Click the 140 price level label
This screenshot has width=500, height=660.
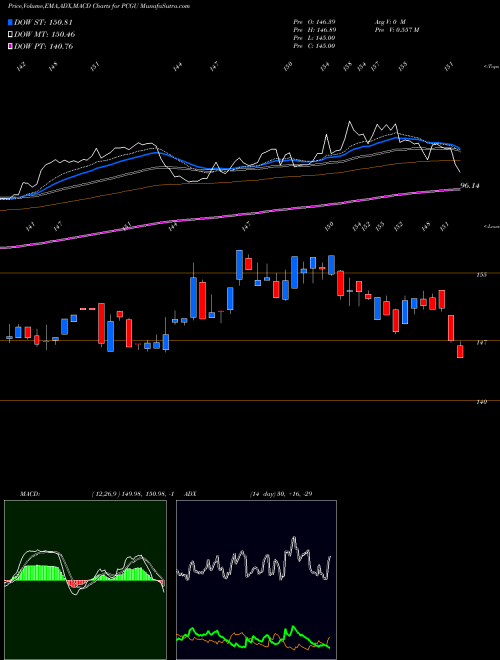[x=481, y=402]
